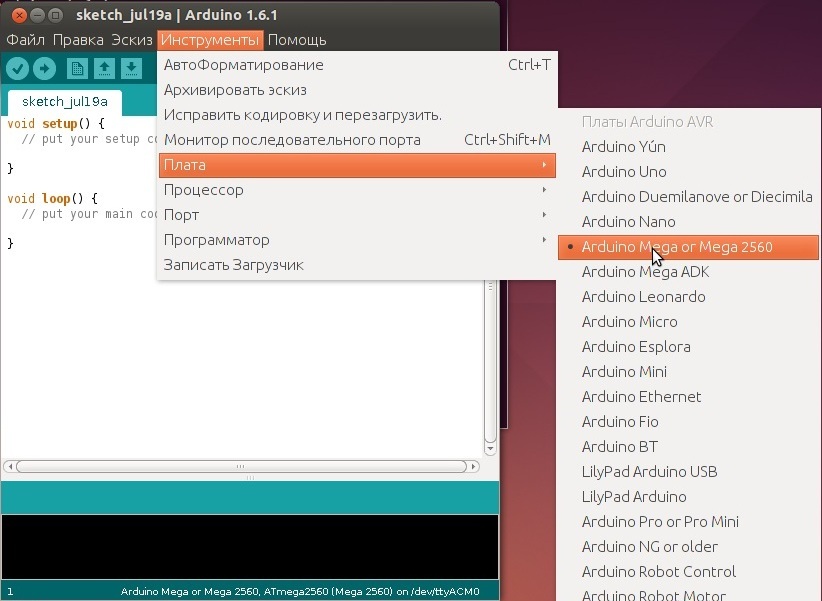Viewport: 822px width, 601px height.
Task: Click the Verify sketch checkmark icon
Action: 18,68
